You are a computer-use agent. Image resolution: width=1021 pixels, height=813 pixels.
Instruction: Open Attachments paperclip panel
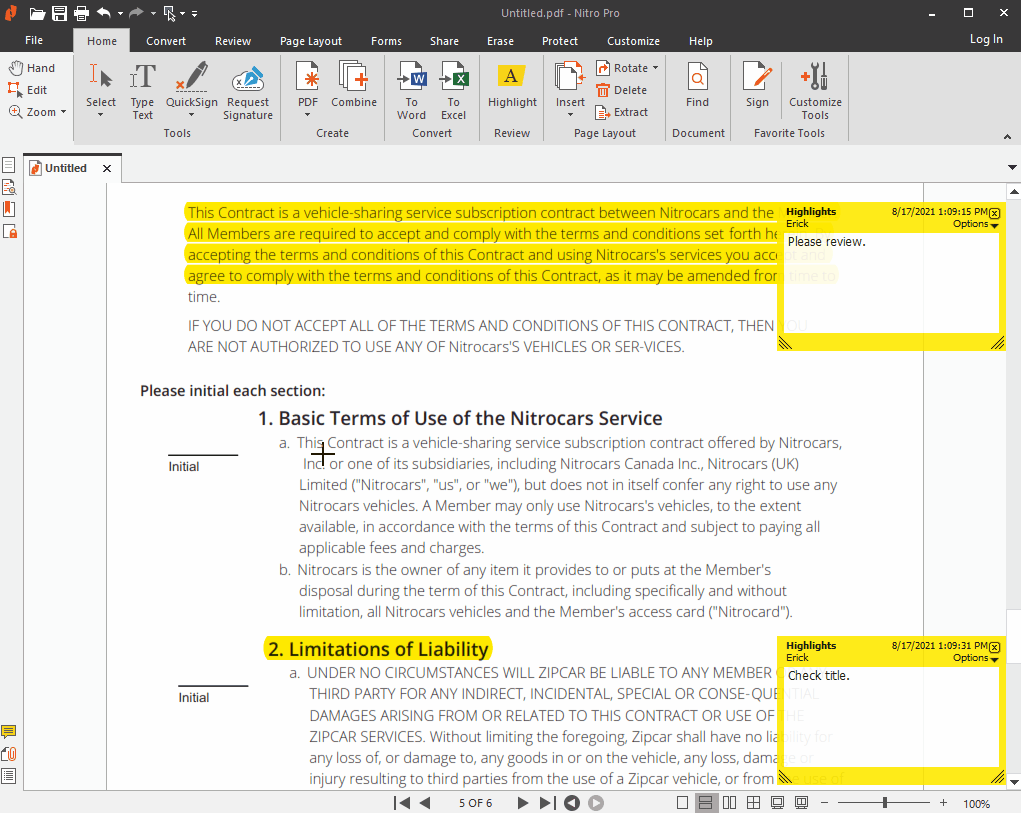point(9,754)
